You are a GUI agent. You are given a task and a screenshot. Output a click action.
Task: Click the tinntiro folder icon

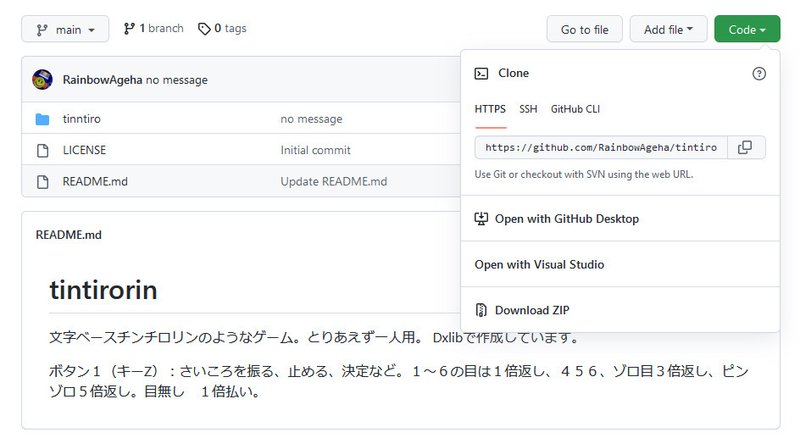point(43,119)
